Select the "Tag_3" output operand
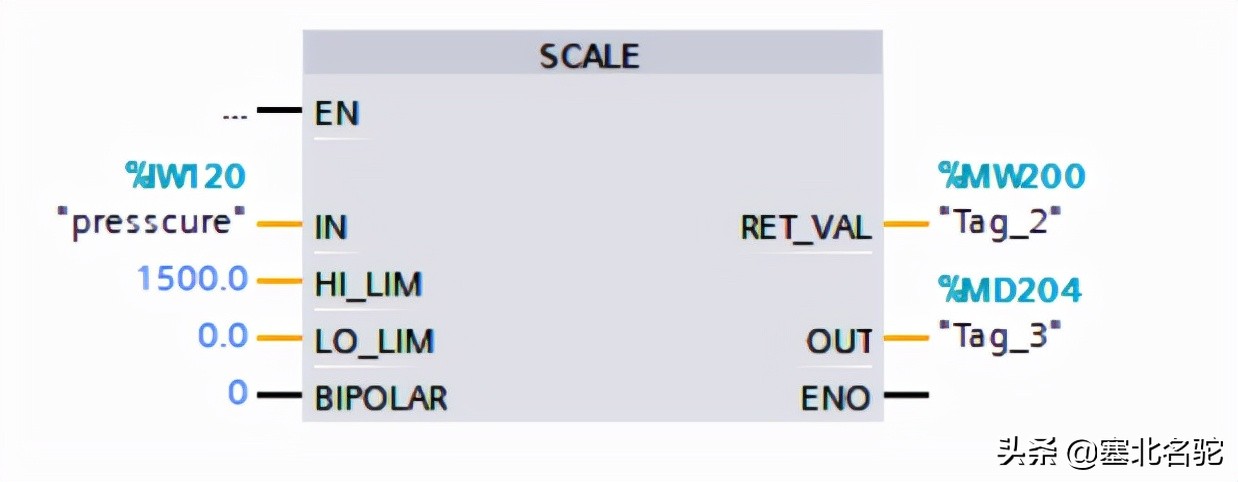The width and height of the screenshot is (1238, 482). pyautogui.click(x=998, y=335)
